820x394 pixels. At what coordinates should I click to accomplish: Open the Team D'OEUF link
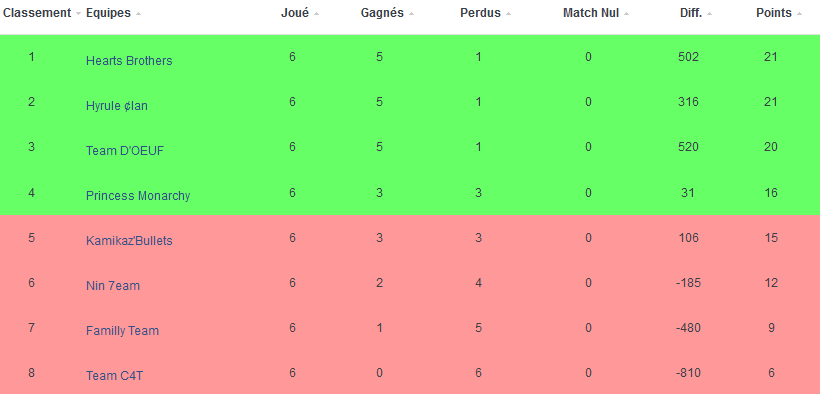[x=125, y=151]
